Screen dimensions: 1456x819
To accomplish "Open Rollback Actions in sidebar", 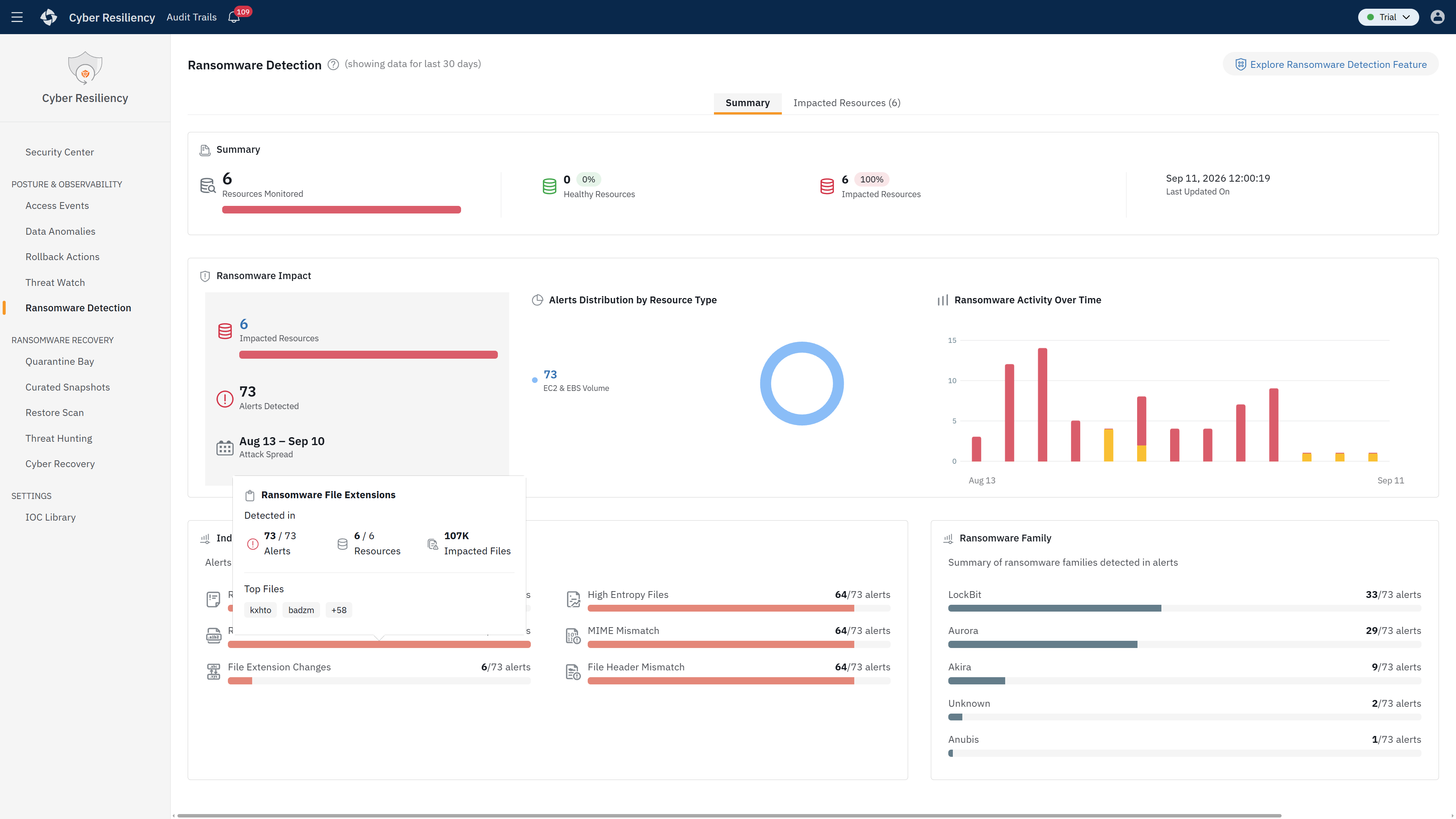I will pyautogui.click(x=62, y=257).
